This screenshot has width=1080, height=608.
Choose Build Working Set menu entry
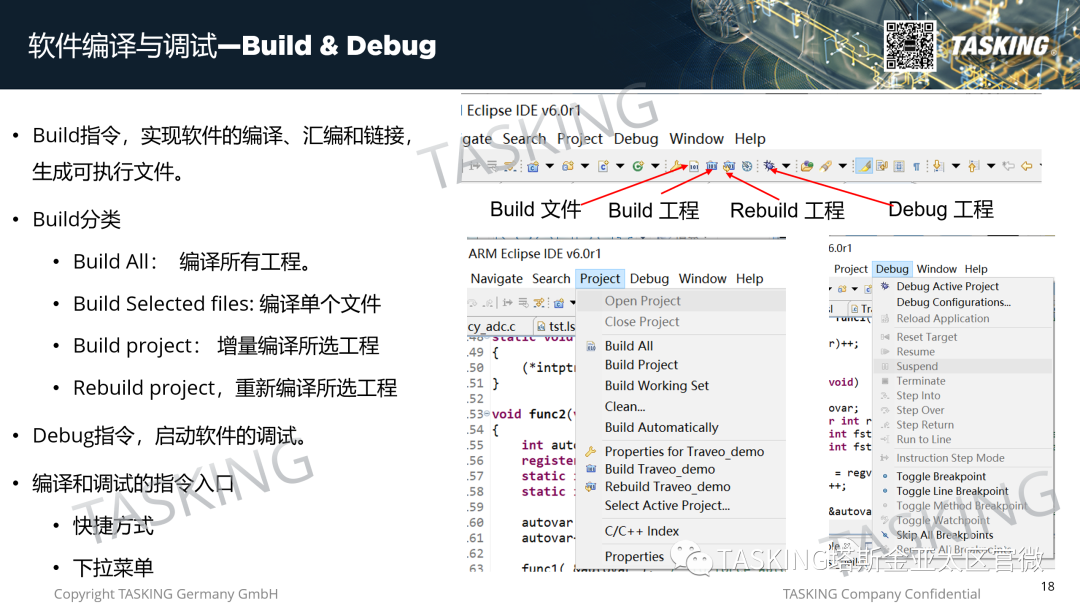coord(656,386)
